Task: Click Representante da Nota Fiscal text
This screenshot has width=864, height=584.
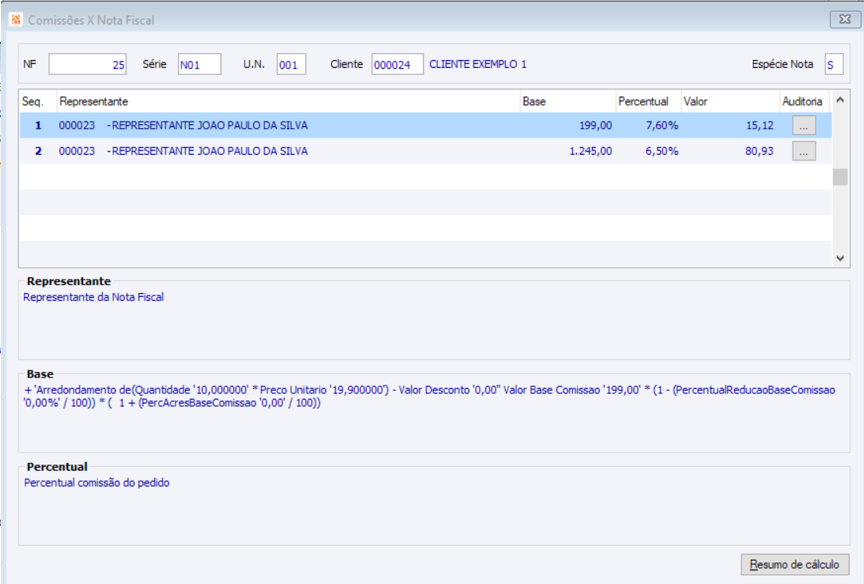Action: [x=94, y=297]
